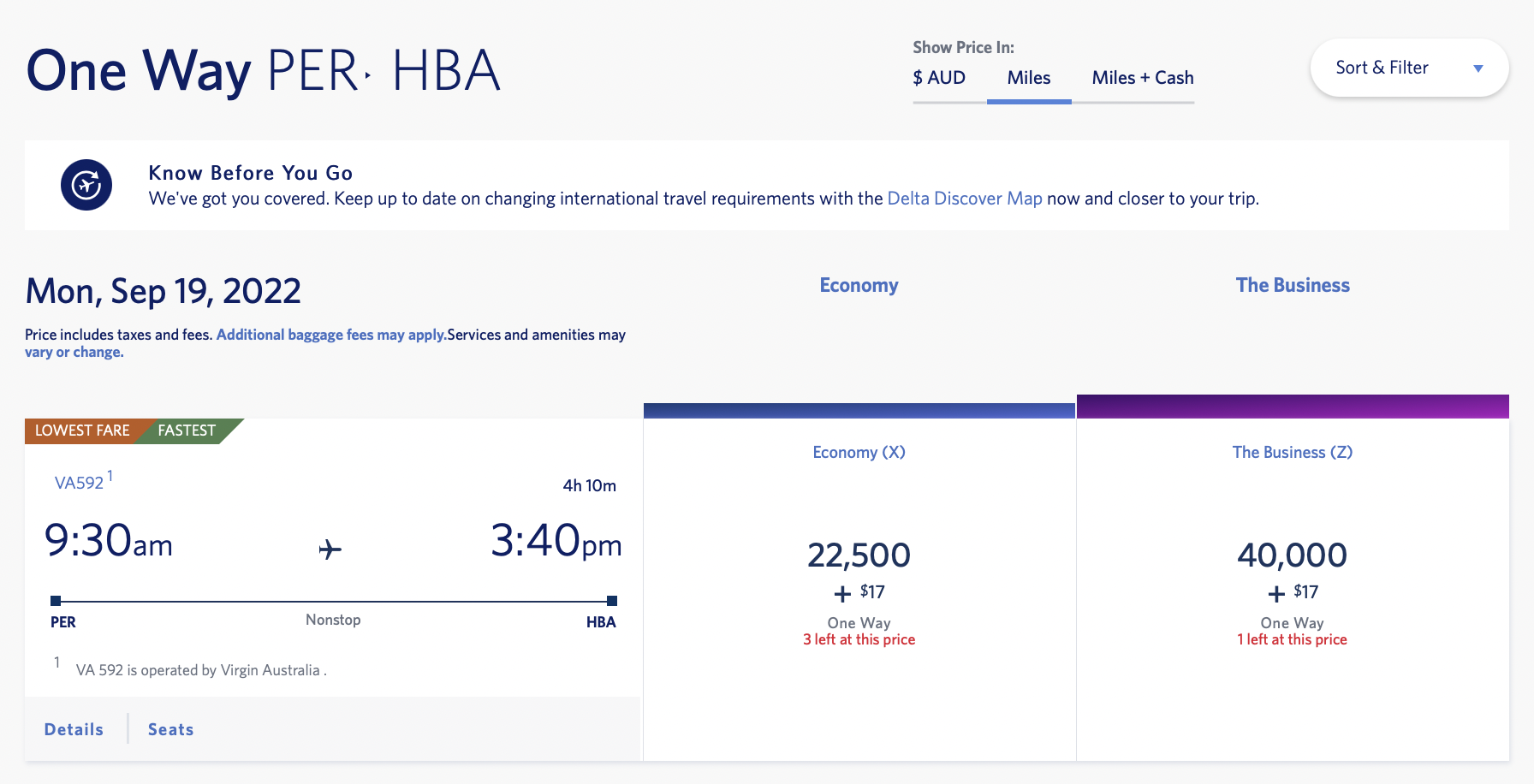Viewport: 1534px width, 784px height.
Task: Click the operated by Virgin Australia footnote
Action: point(201,670)
